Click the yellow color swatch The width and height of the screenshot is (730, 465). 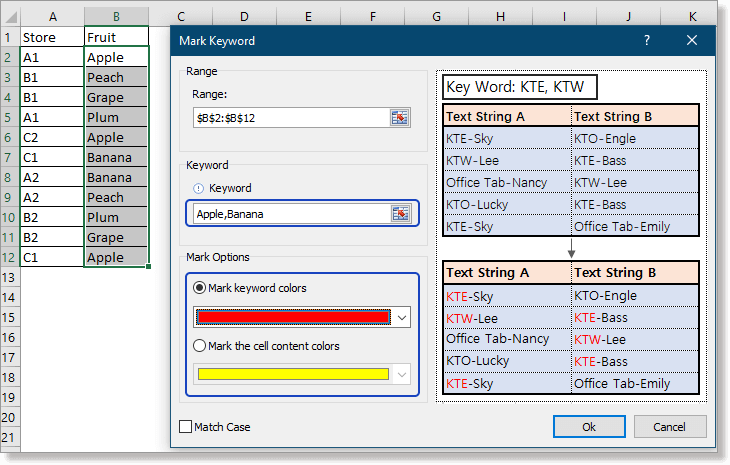click(292, 374)
